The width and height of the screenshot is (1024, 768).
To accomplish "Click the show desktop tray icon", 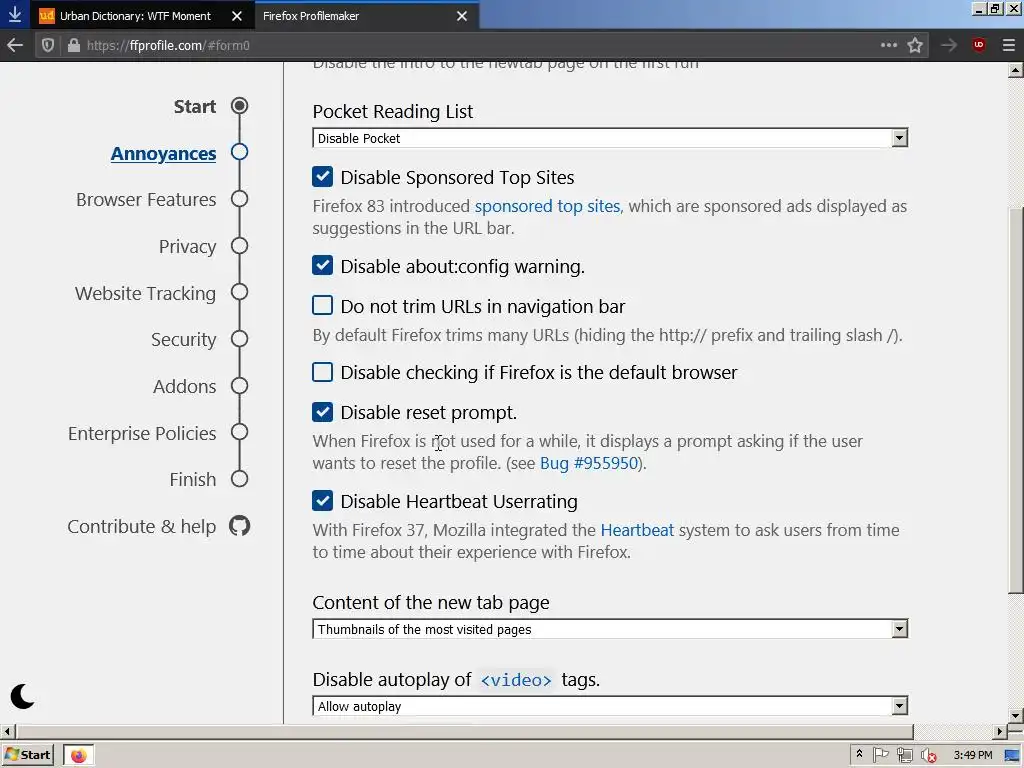I will click(x=1012, y=756).
